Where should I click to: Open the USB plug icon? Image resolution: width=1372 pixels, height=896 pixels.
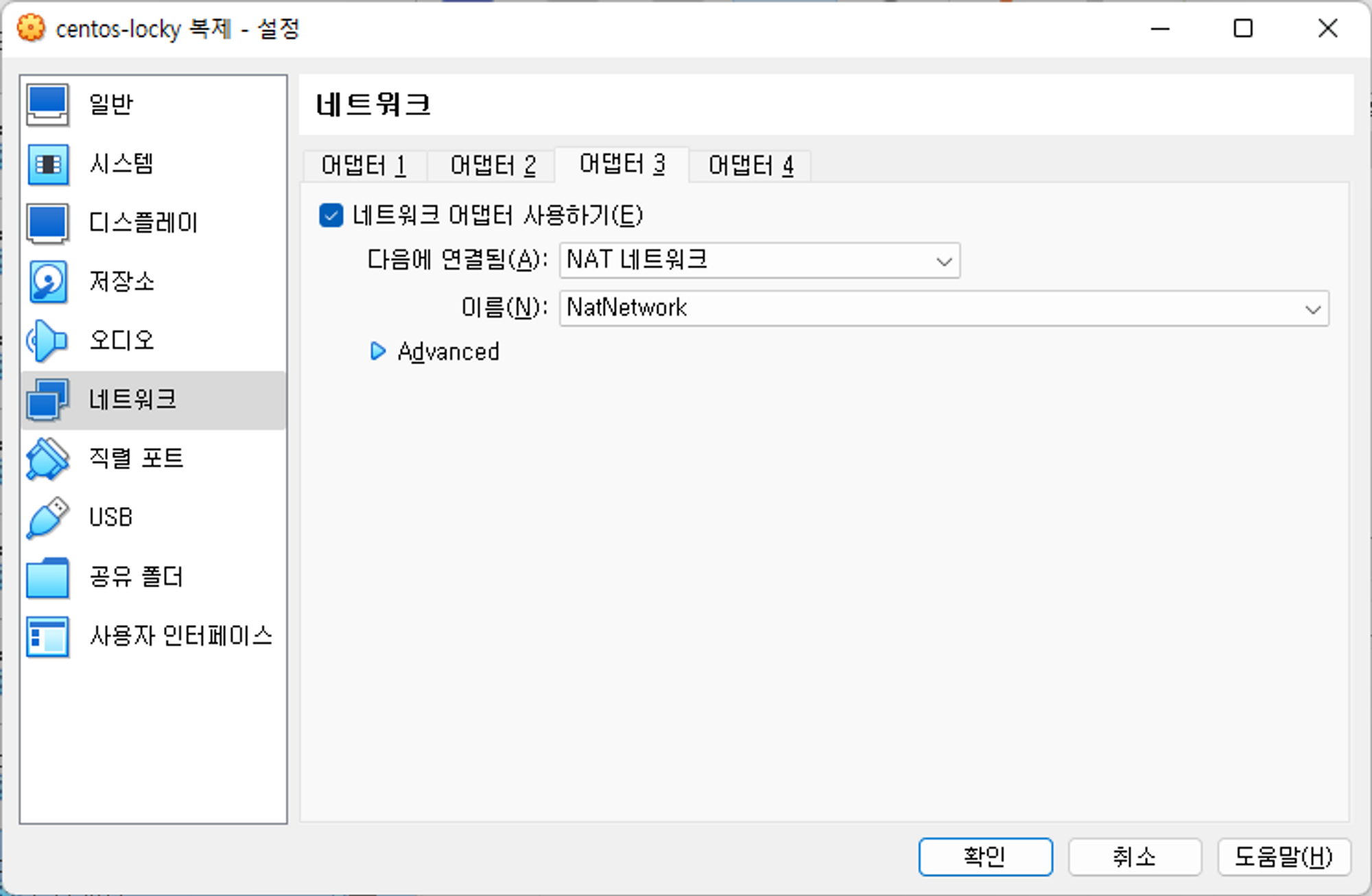[x=47, y=518]
